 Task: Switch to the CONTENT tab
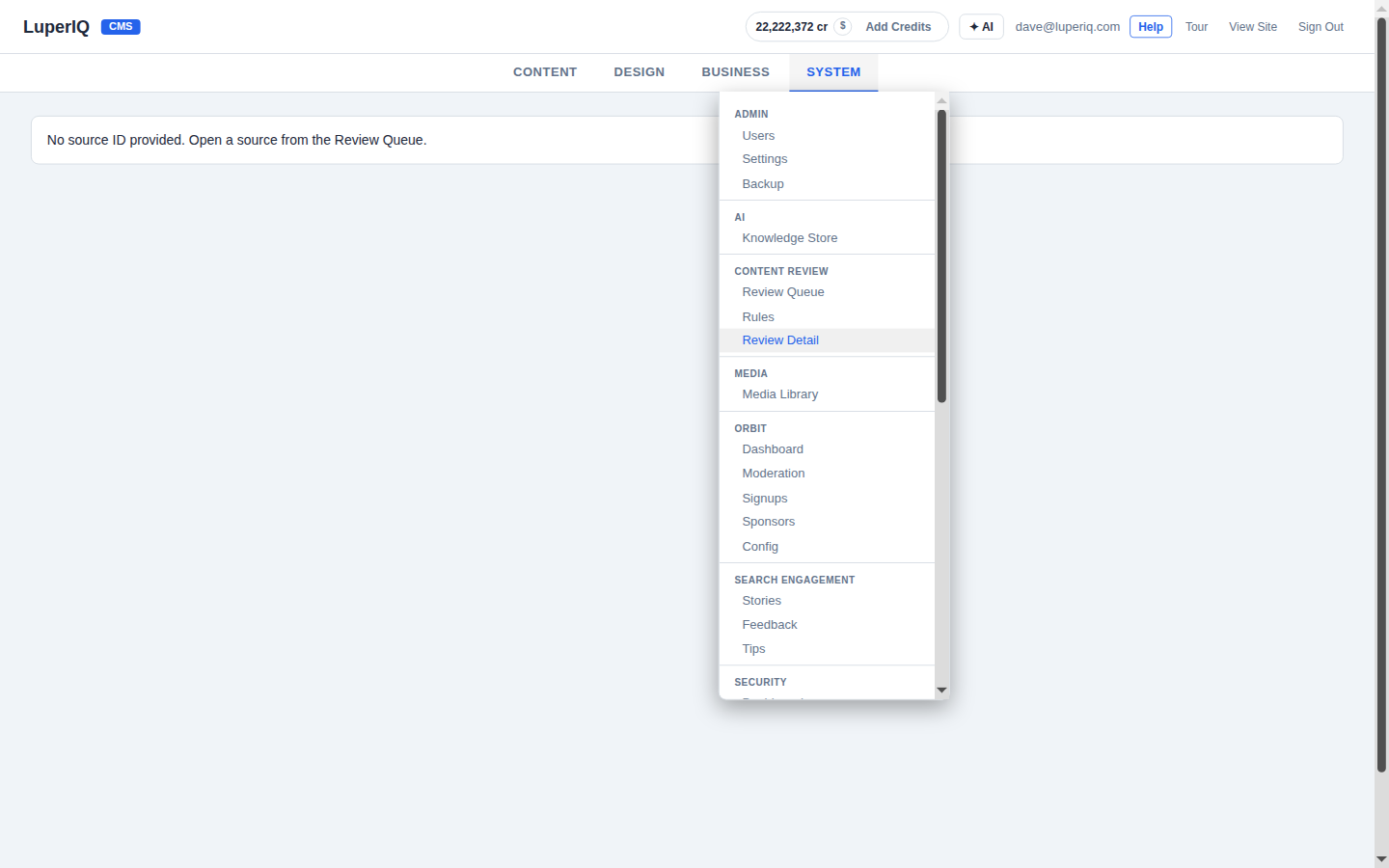(544, 71)
